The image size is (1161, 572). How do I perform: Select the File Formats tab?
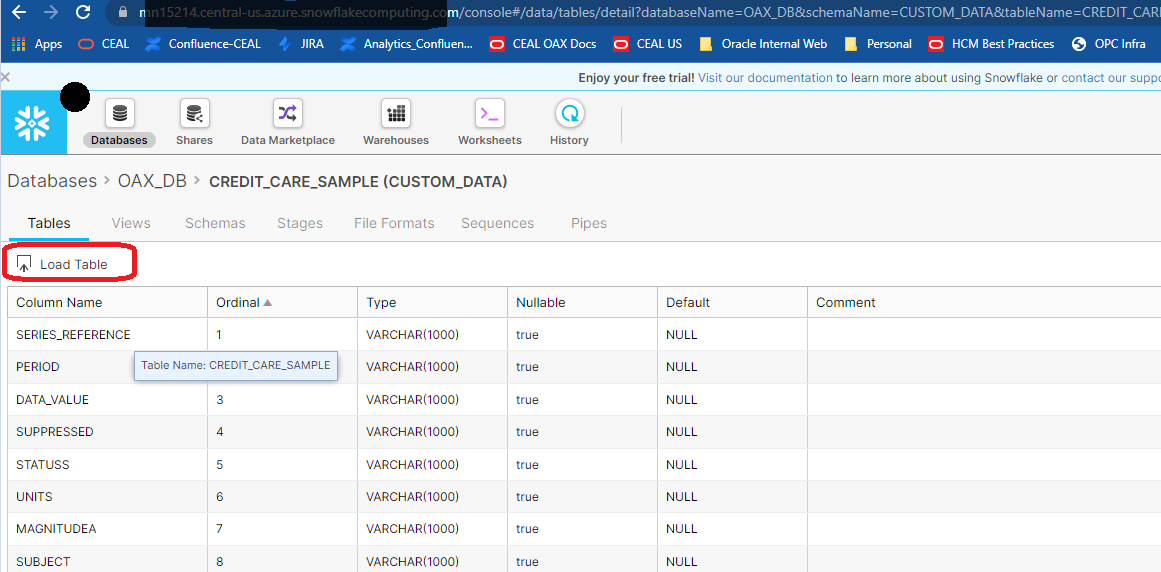[x=394, y=223]
